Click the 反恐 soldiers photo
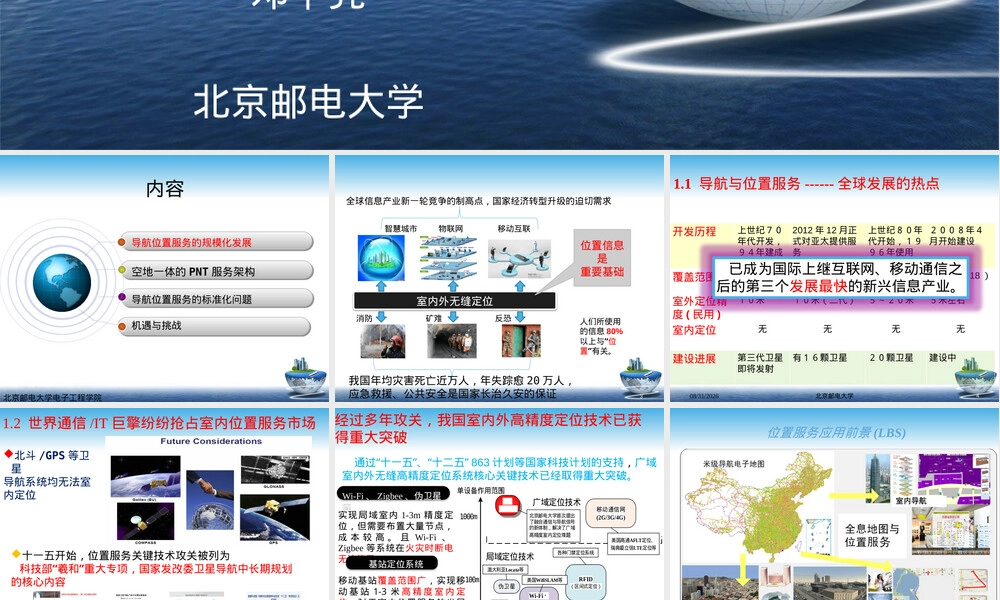 521,341
